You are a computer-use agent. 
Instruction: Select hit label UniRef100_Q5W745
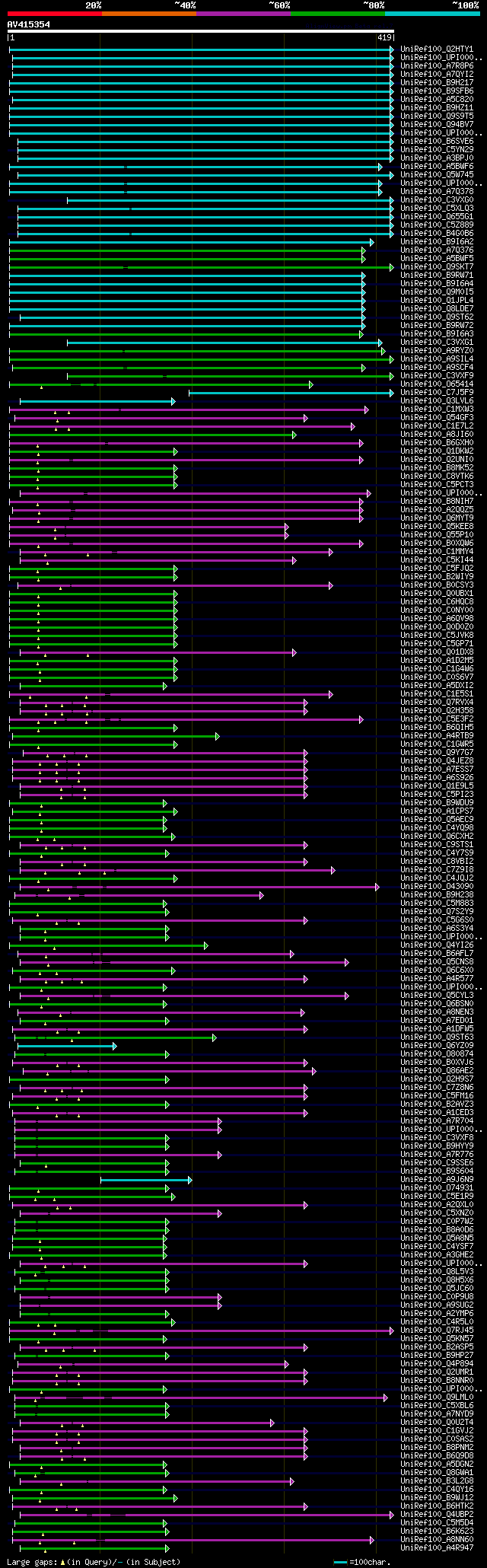437,174
